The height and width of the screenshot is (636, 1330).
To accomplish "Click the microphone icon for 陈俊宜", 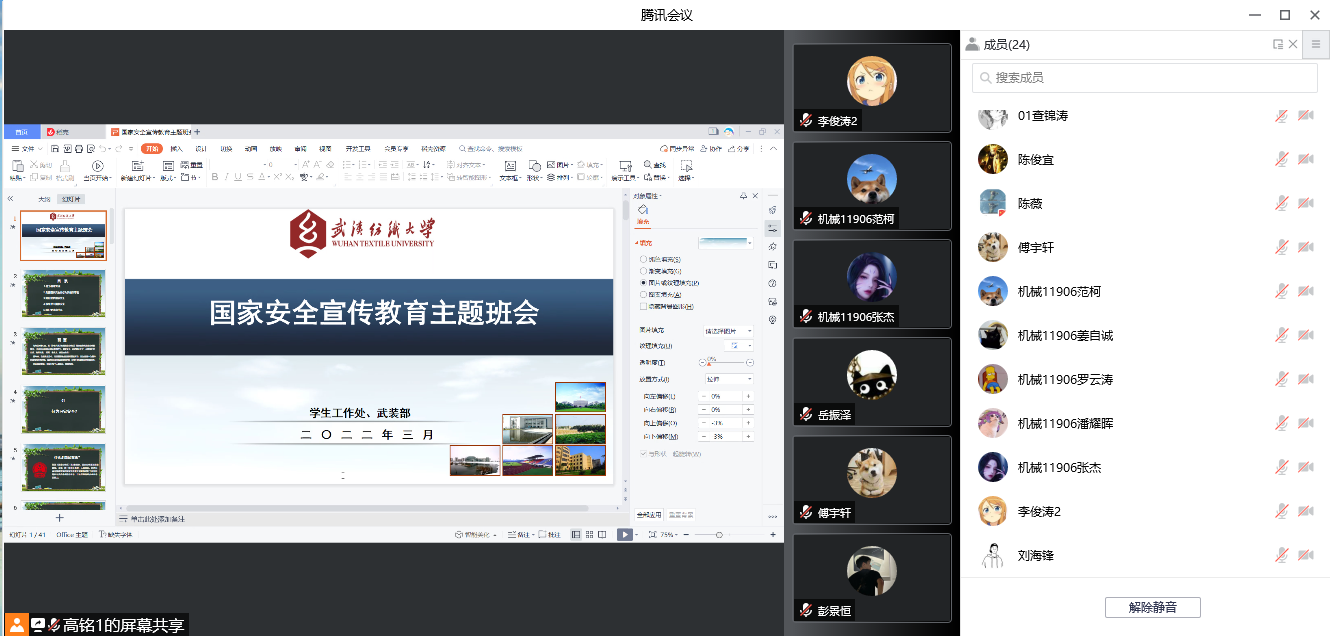I will click(x=1281, y=160).
